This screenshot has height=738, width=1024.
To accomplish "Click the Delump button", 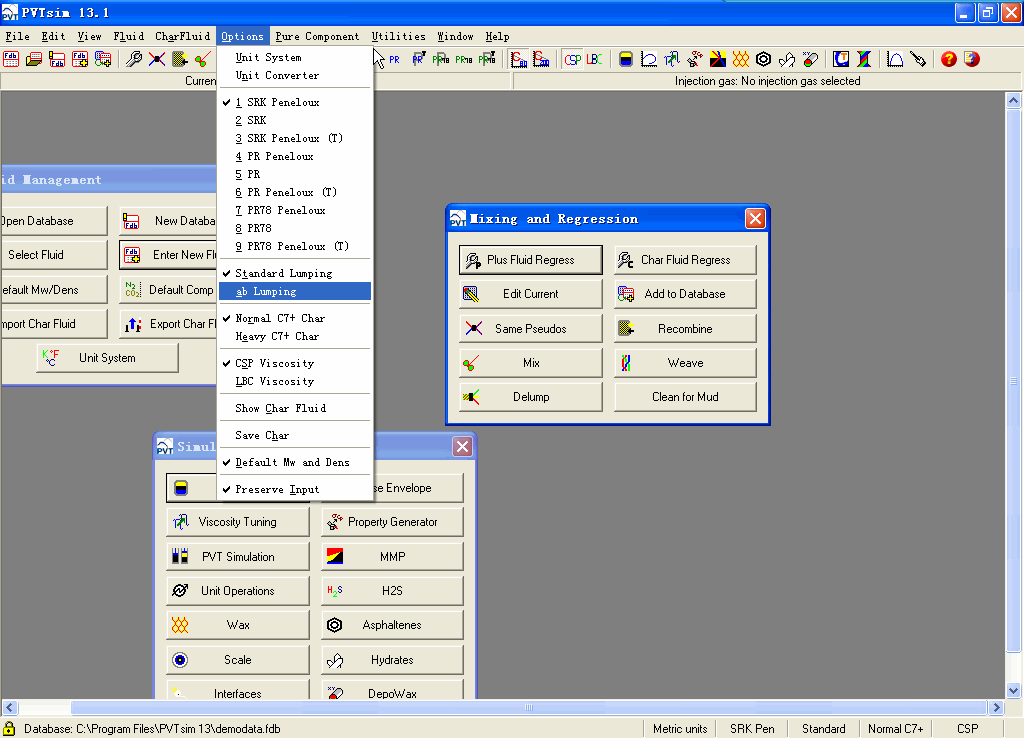I will (x=531, y=397).
